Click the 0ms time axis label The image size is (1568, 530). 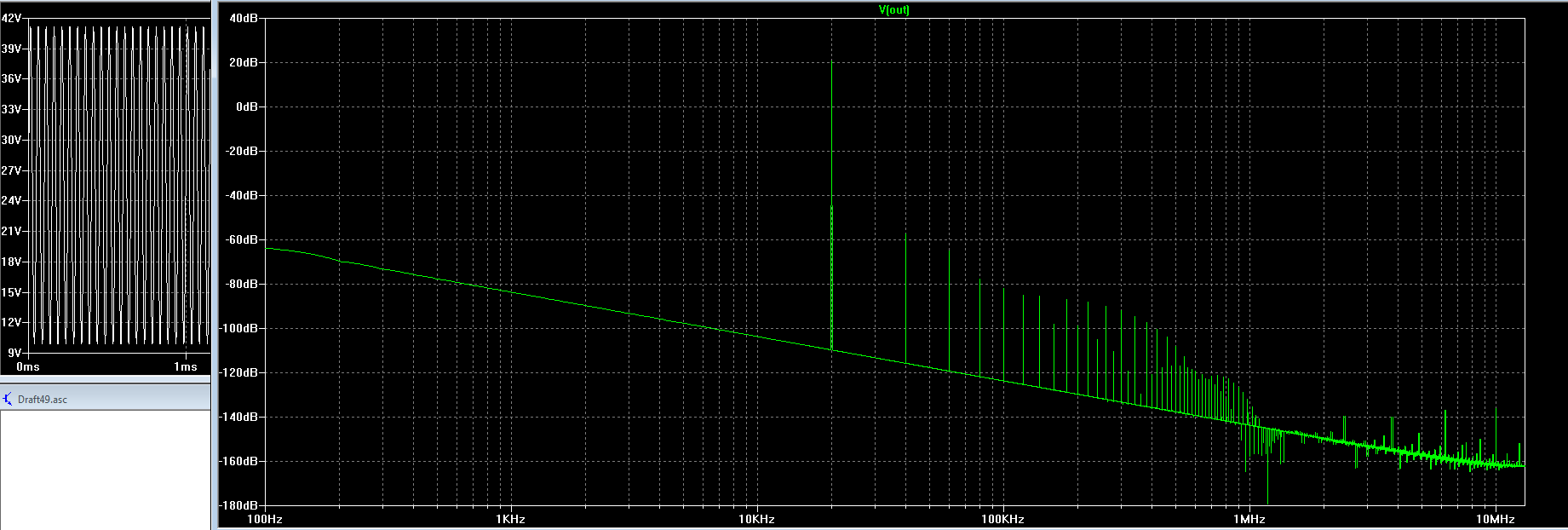(28, 367)
